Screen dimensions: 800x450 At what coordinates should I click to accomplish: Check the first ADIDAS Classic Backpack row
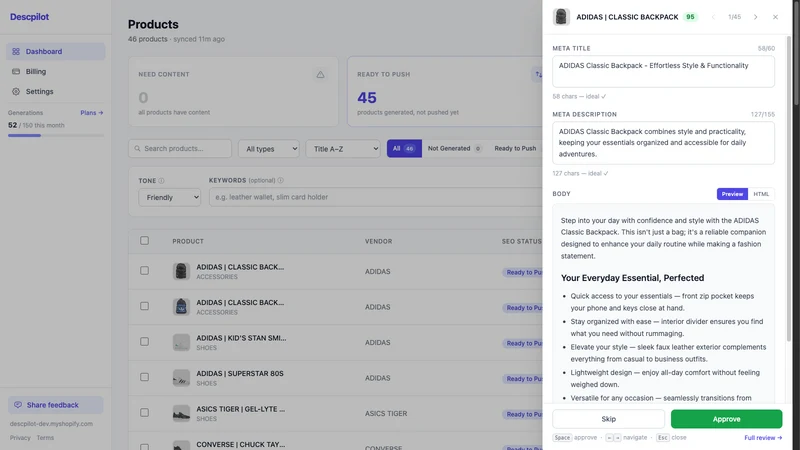[144, 271]
